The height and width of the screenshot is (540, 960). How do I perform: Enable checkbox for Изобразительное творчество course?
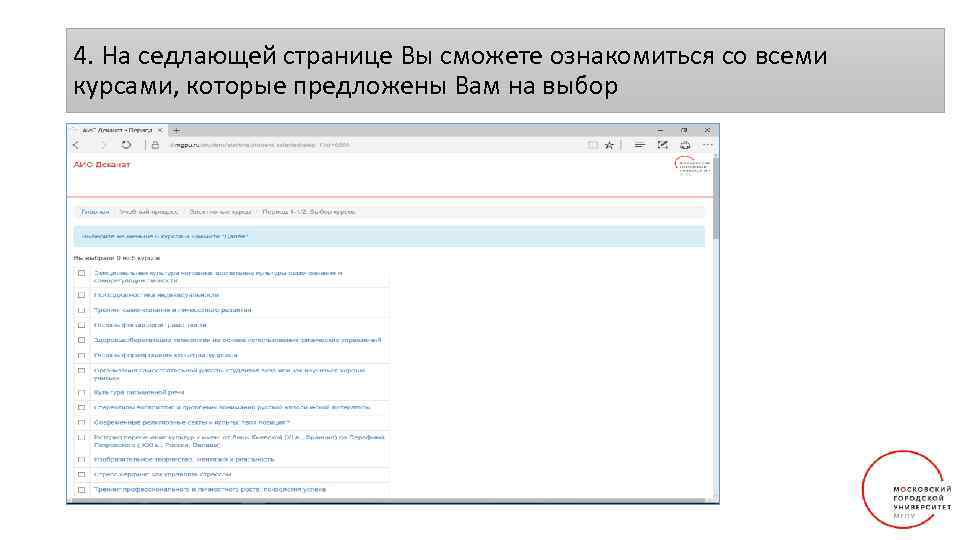(x=81, y=459)
